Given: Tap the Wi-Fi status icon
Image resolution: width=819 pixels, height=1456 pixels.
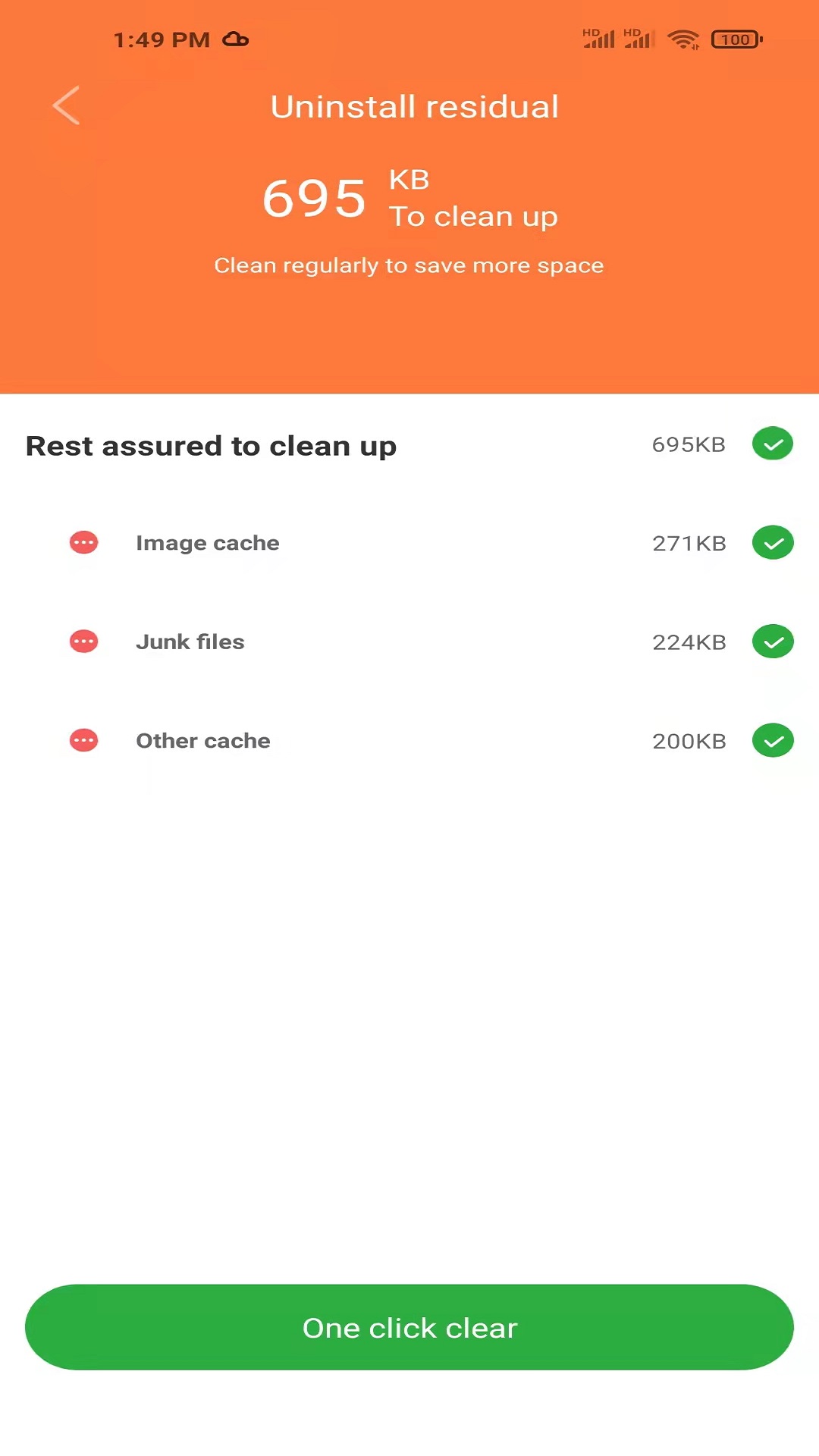Looking at the screenshot, I should (x=682, y=39).
